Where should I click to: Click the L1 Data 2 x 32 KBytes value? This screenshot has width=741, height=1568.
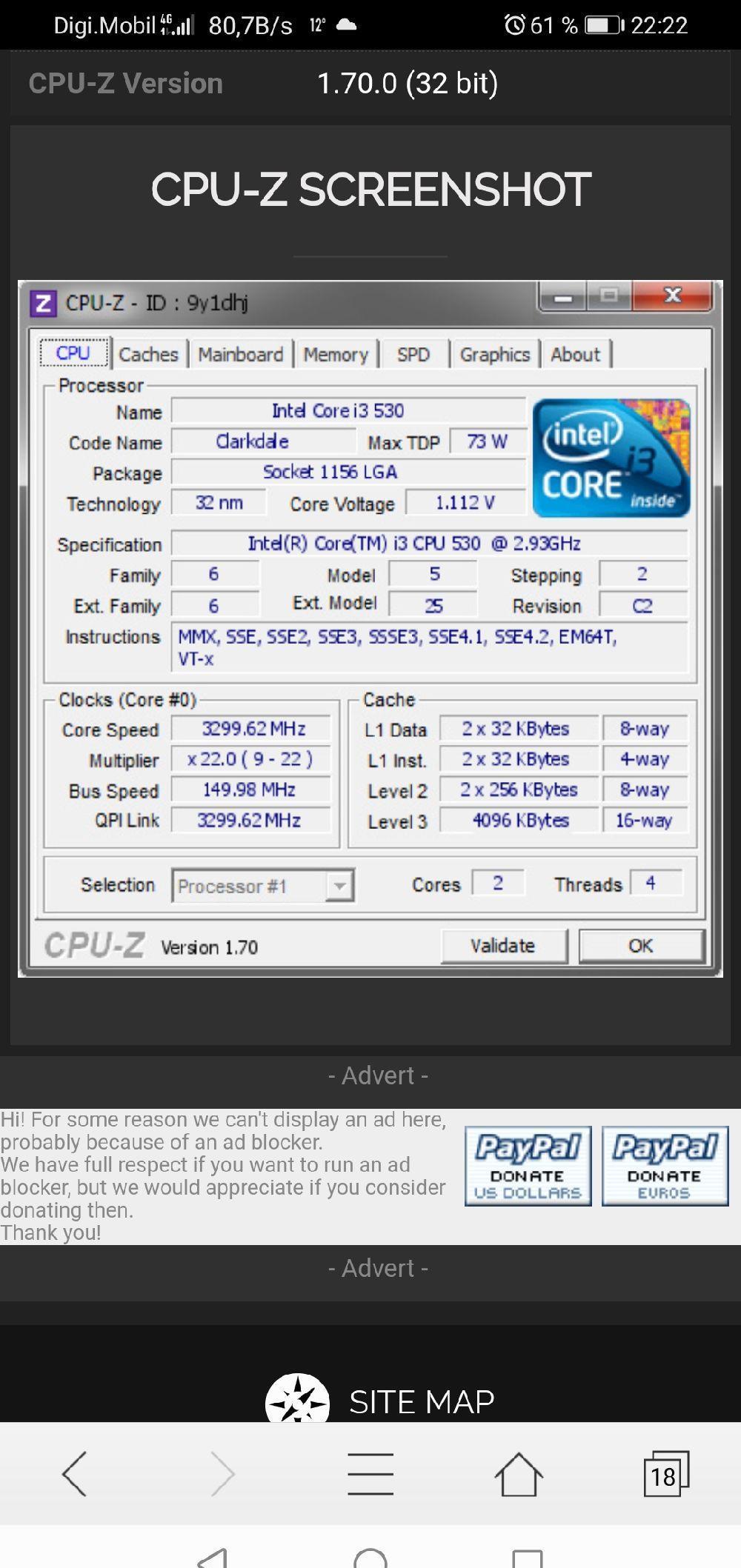(x=519, y=729)
